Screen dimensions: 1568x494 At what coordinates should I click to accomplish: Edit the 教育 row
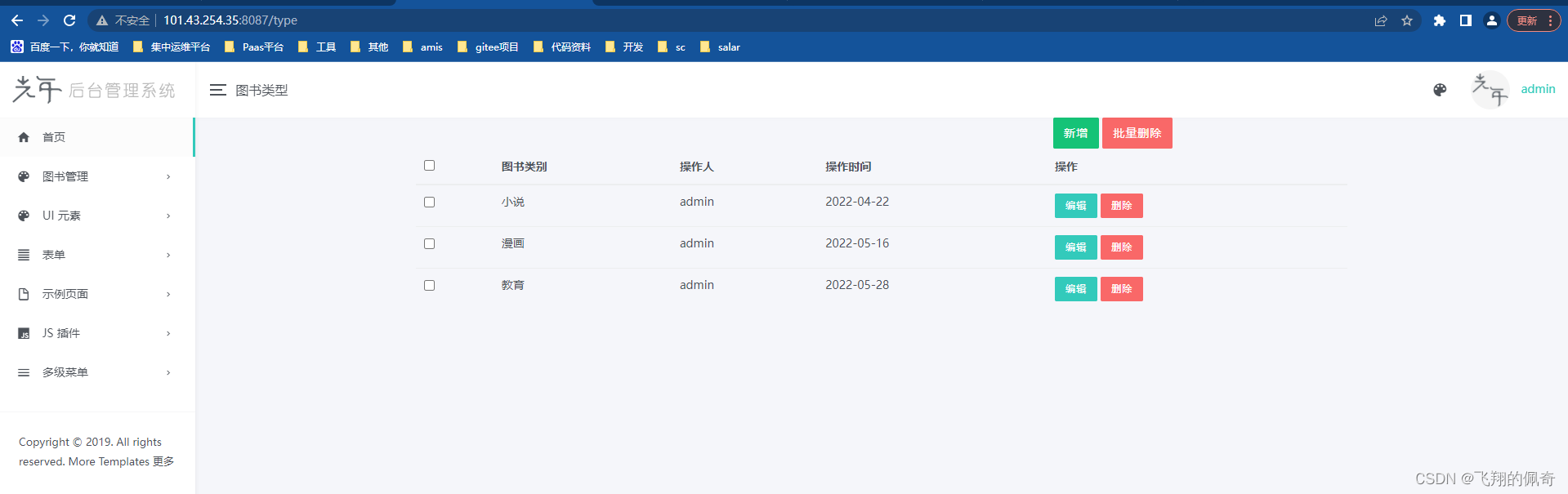click(x=1075, y=289)
